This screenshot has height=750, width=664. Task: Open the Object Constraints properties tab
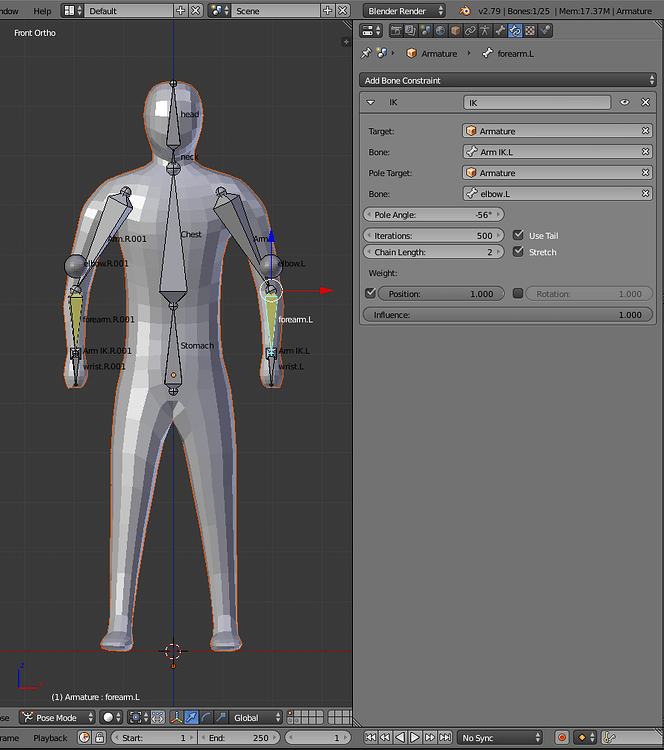pyautogui.click(x=470, y=31)
